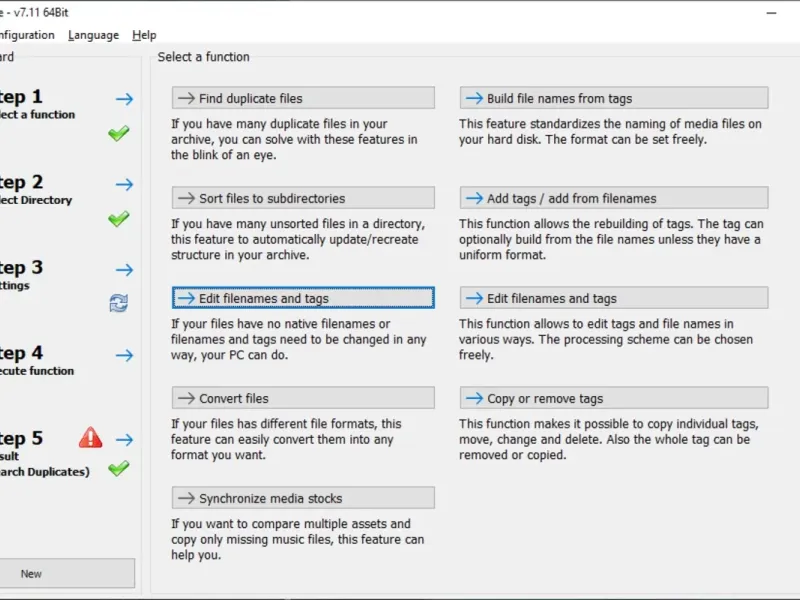Select the blue arrow next to Step 3

[x=124, y=270]
